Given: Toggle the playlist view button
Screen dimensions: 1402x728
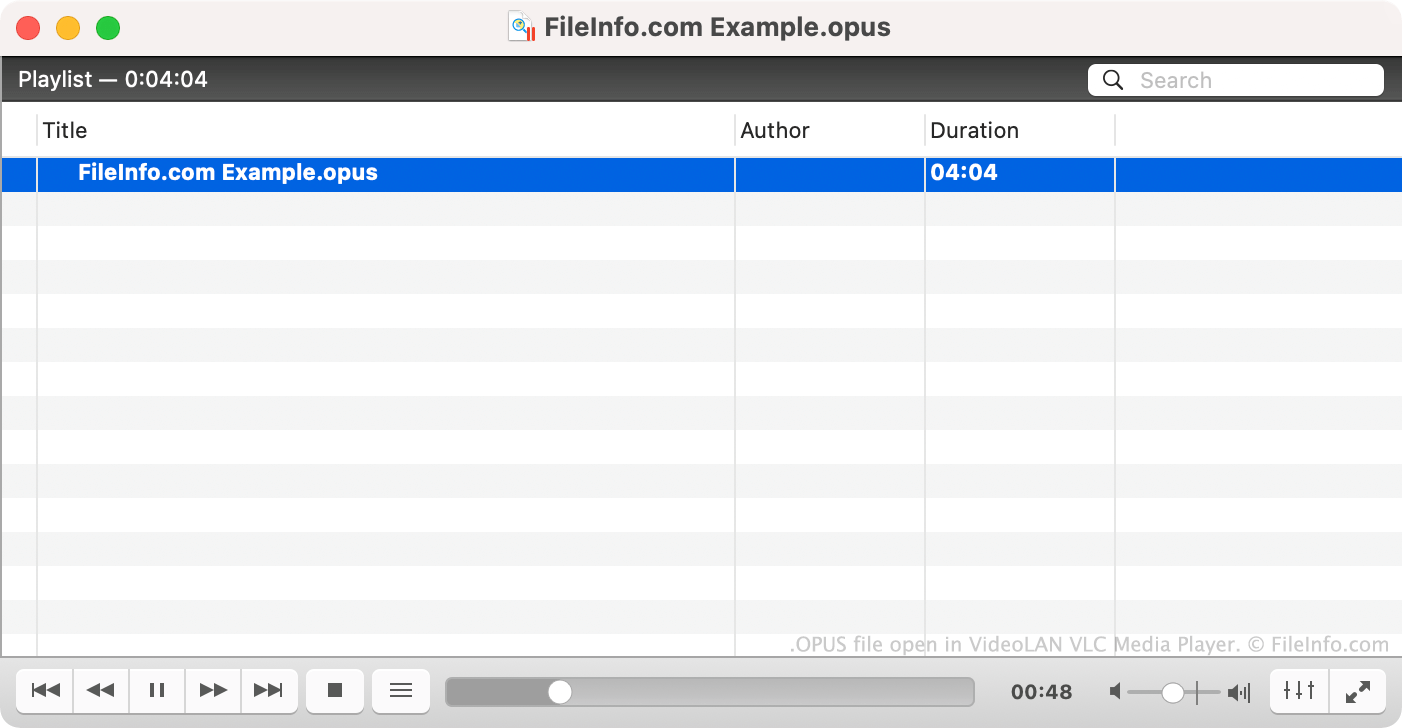Looking at the screenshot, I should pyautogui.click(x=401, y=690).
